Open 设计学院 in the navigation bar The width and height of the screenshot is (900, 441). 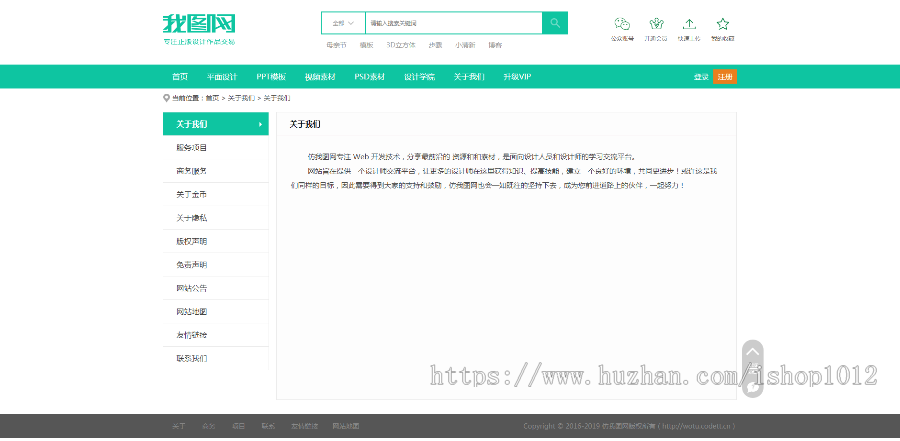pos(419,77)
